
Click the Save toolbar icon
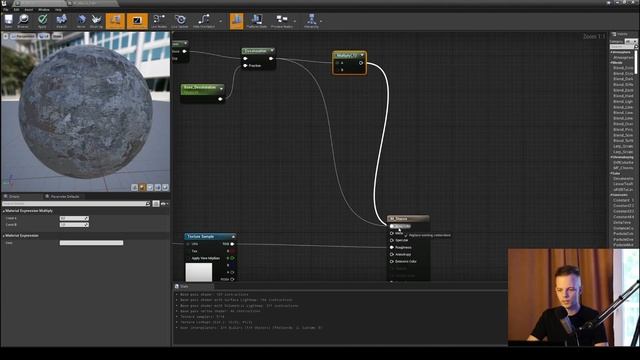pyautogui.click(x=8, y=21)
